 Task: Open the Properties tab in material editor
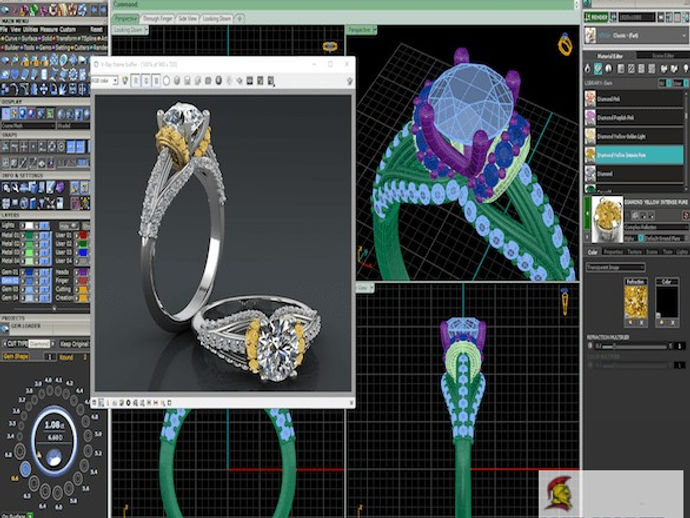[613, 252]
